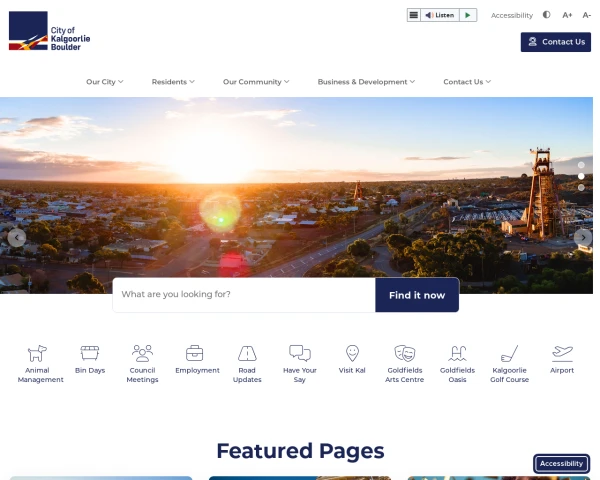Select the first slide indicator dot
The width and height of the screenshot is (600, 480).
click(581, 165)
